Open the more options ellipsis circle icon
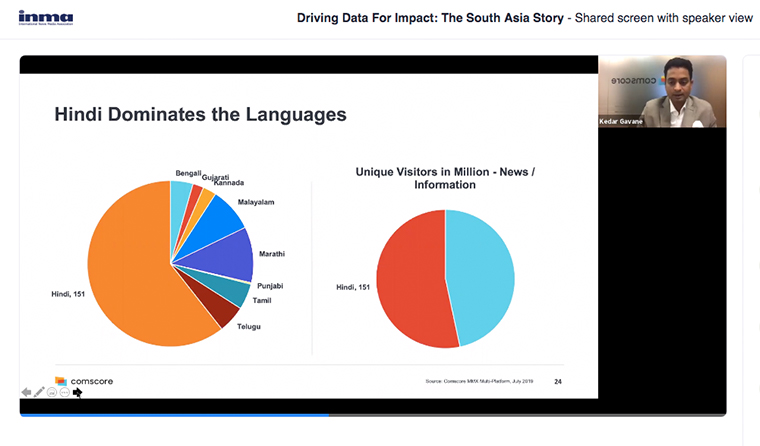This screenshot has width=760, height=446. (64, 392)
